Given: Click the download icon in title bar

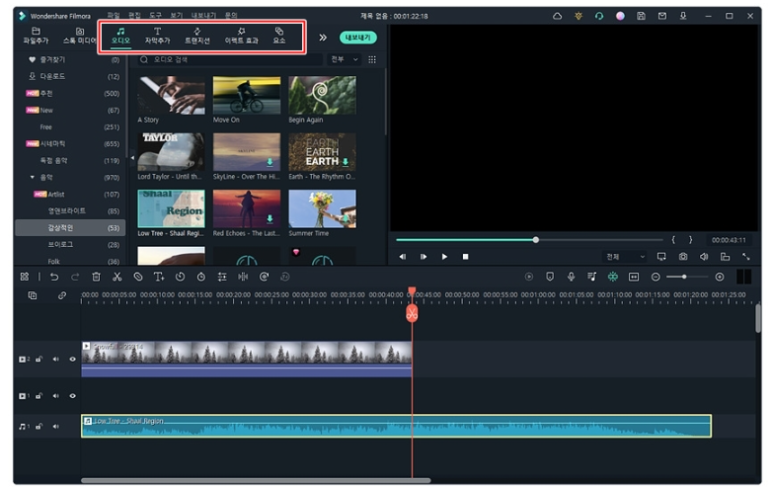Looking at the screenshot, I should pos(683,16).
